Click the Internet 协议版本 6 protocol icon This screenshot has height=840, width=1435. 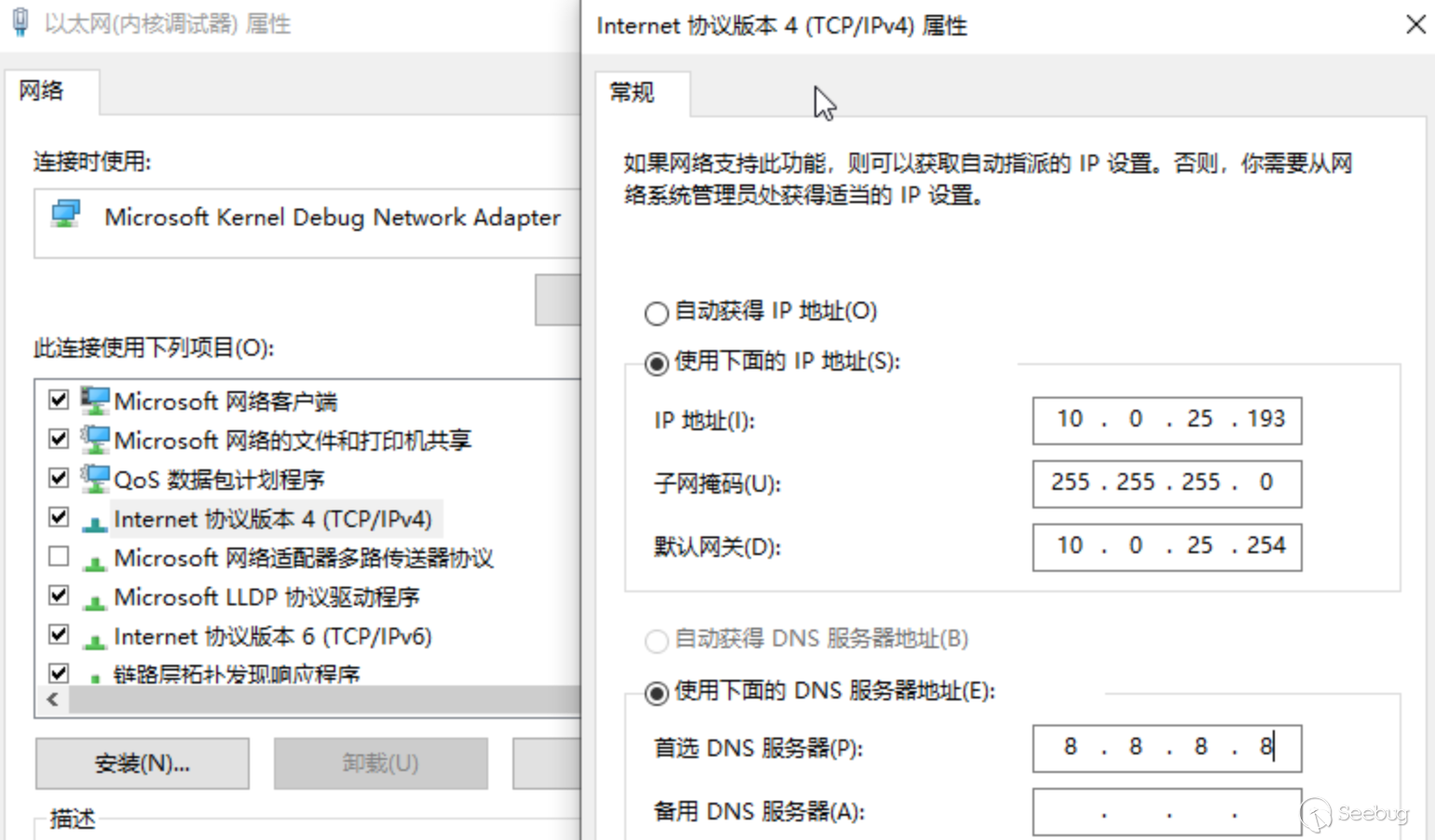[x=94, y=639]
